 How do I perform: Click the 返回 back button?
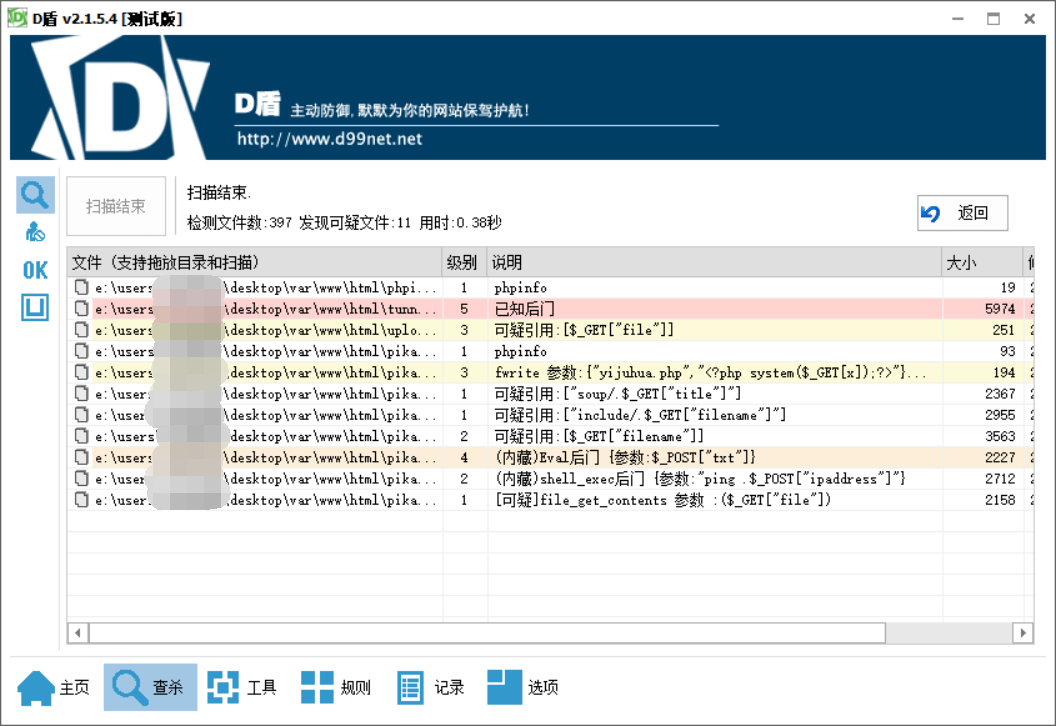[x=962, y=213]
